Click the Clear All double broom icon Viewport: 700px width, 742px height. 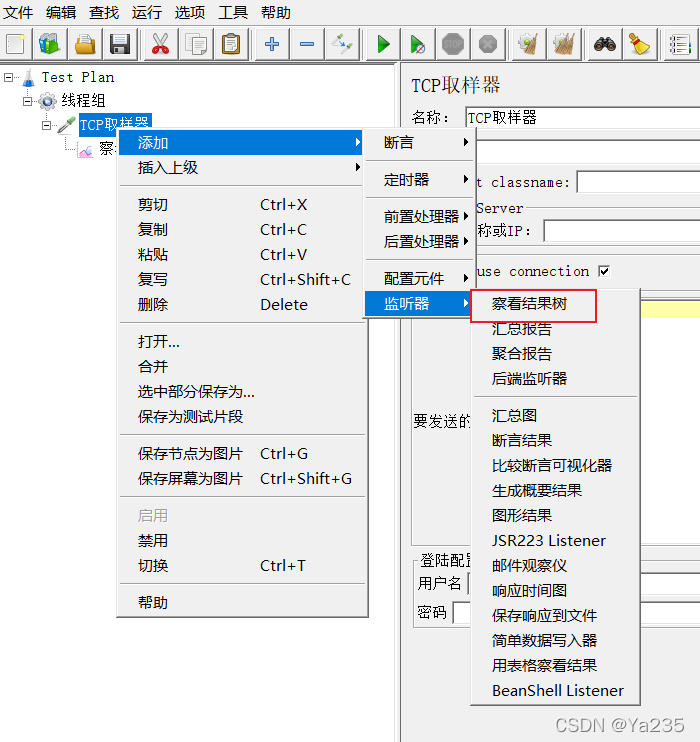click(x=564, y=44)
